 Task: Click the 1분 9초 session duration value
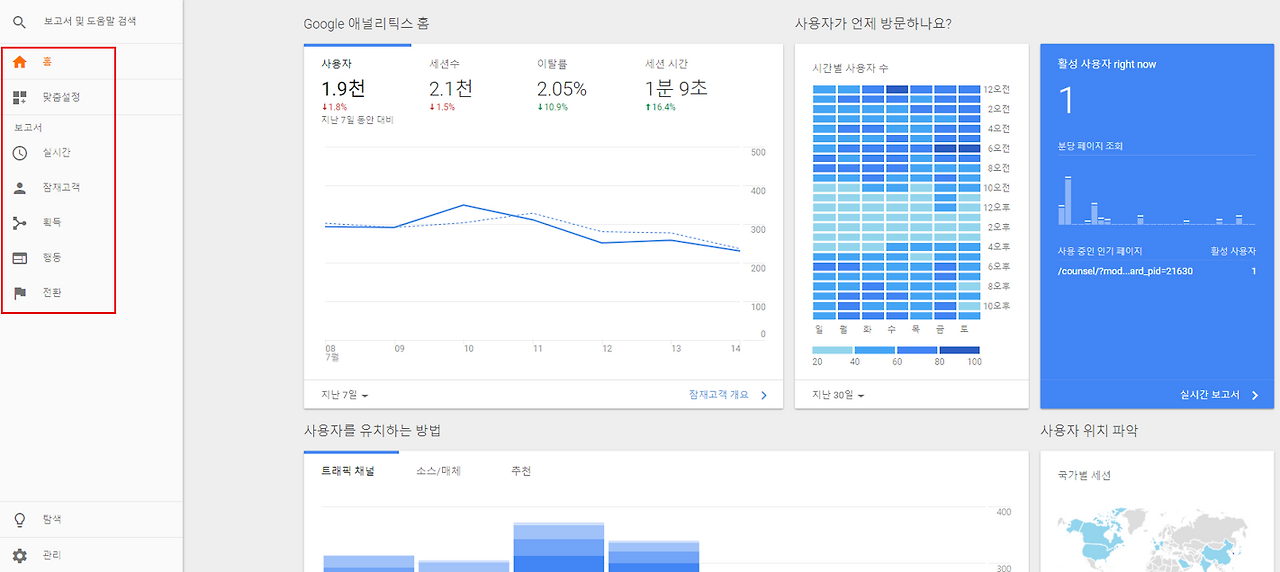[676, 88]
